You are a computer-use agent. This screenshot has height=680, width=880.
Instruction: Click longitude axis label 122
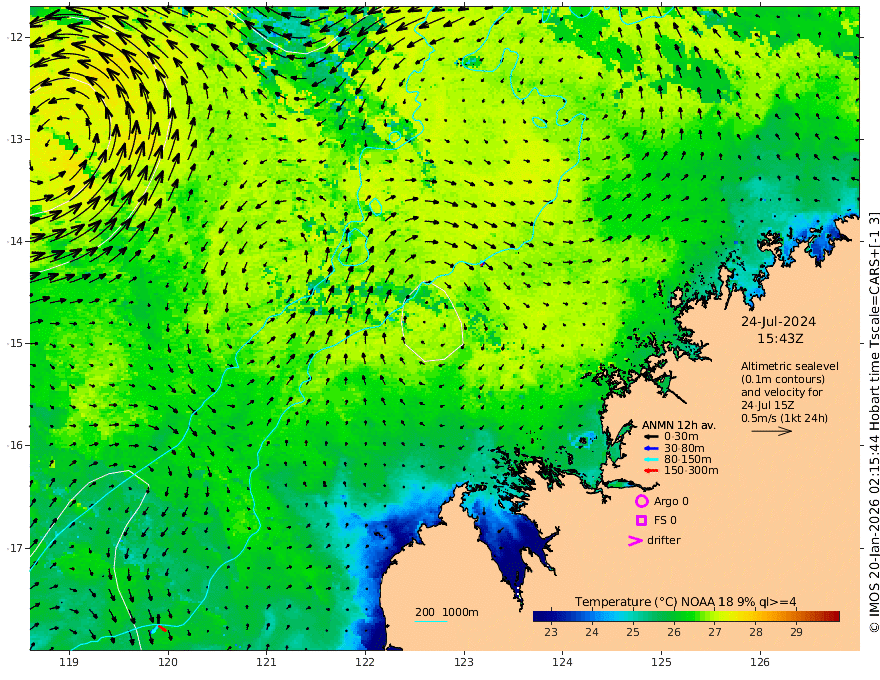point(365,662)
